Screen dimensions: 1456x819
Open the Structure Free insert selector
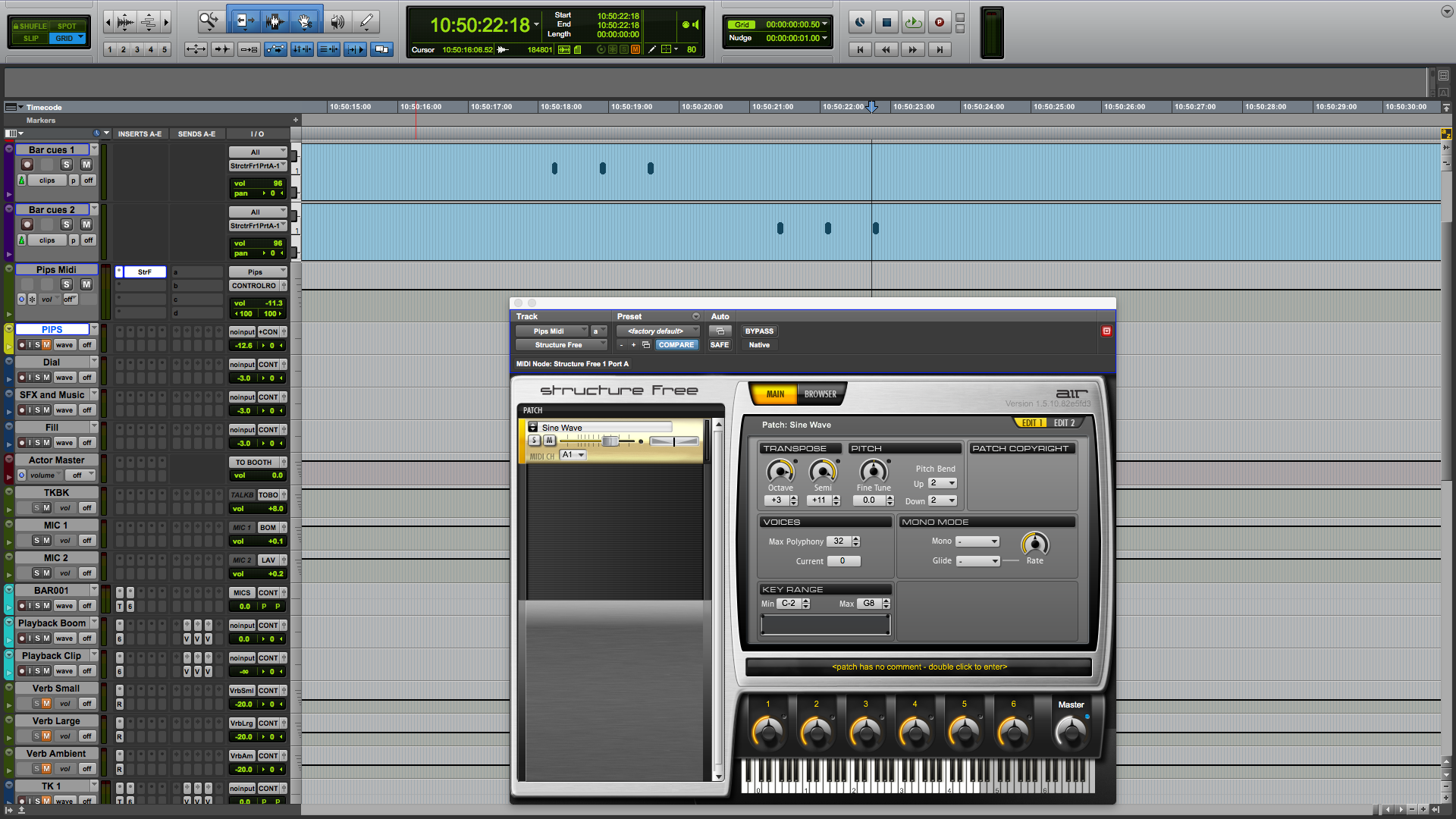[561, 344]
